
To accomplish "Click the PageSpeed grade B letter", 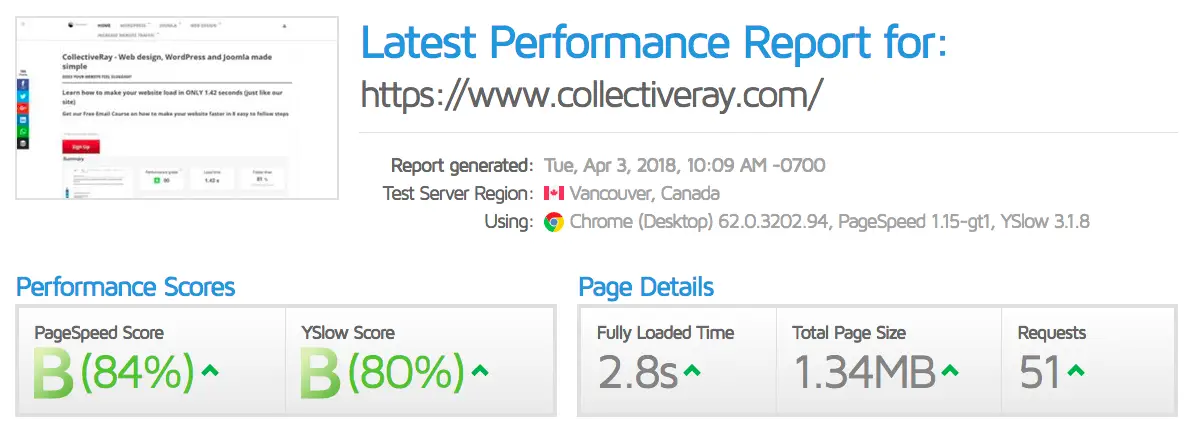I will [x=53, y=373].
